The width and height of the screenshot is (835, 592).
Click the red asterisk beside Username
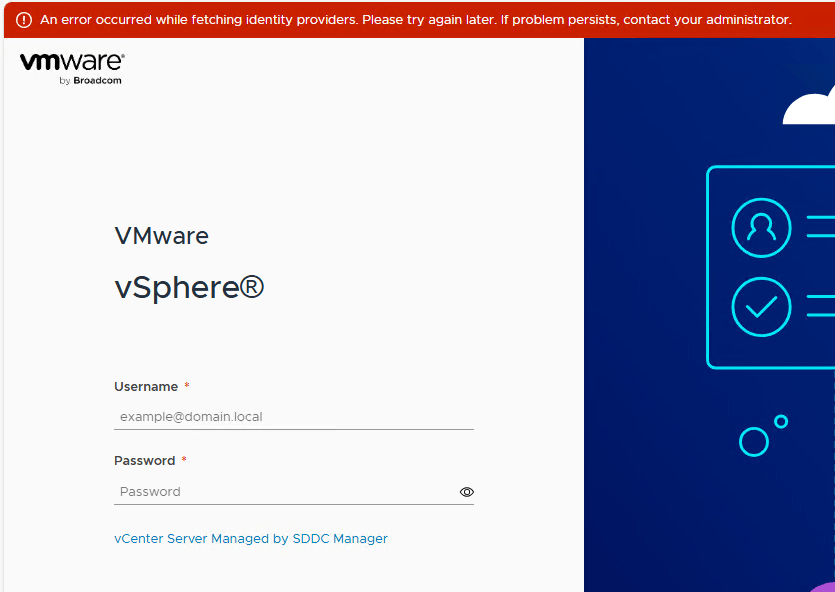[187, 387]
